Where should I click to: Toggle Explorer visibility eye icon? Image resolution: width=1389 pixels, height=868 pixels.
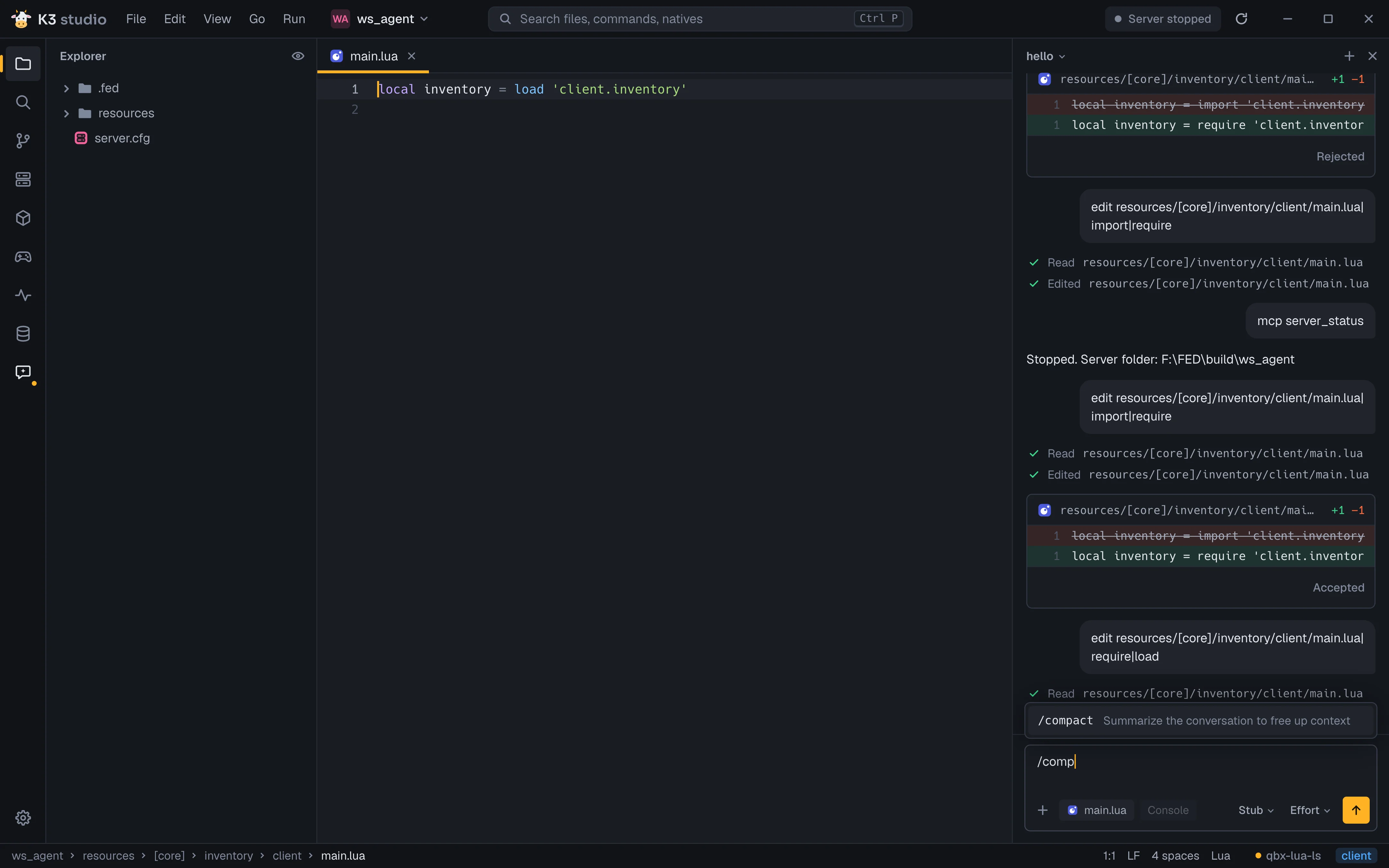coord(298,56)
